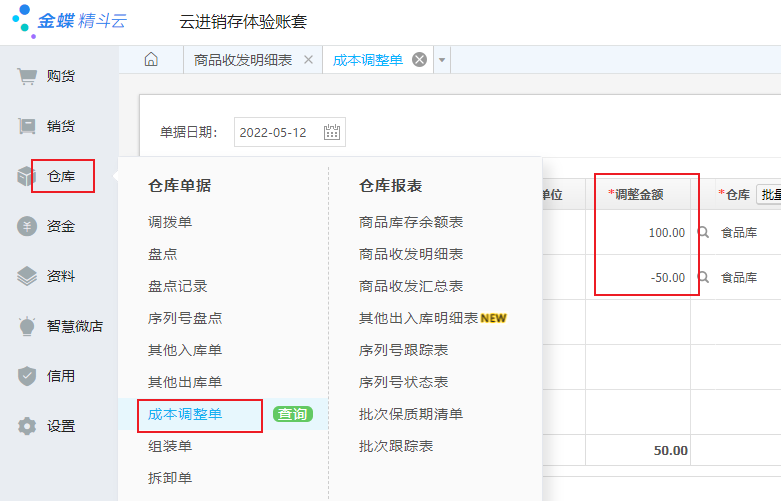This screenshot has width=781, height=501.
Task: Click the 资料 layers sidebar icon
Action: pos(27,276)
